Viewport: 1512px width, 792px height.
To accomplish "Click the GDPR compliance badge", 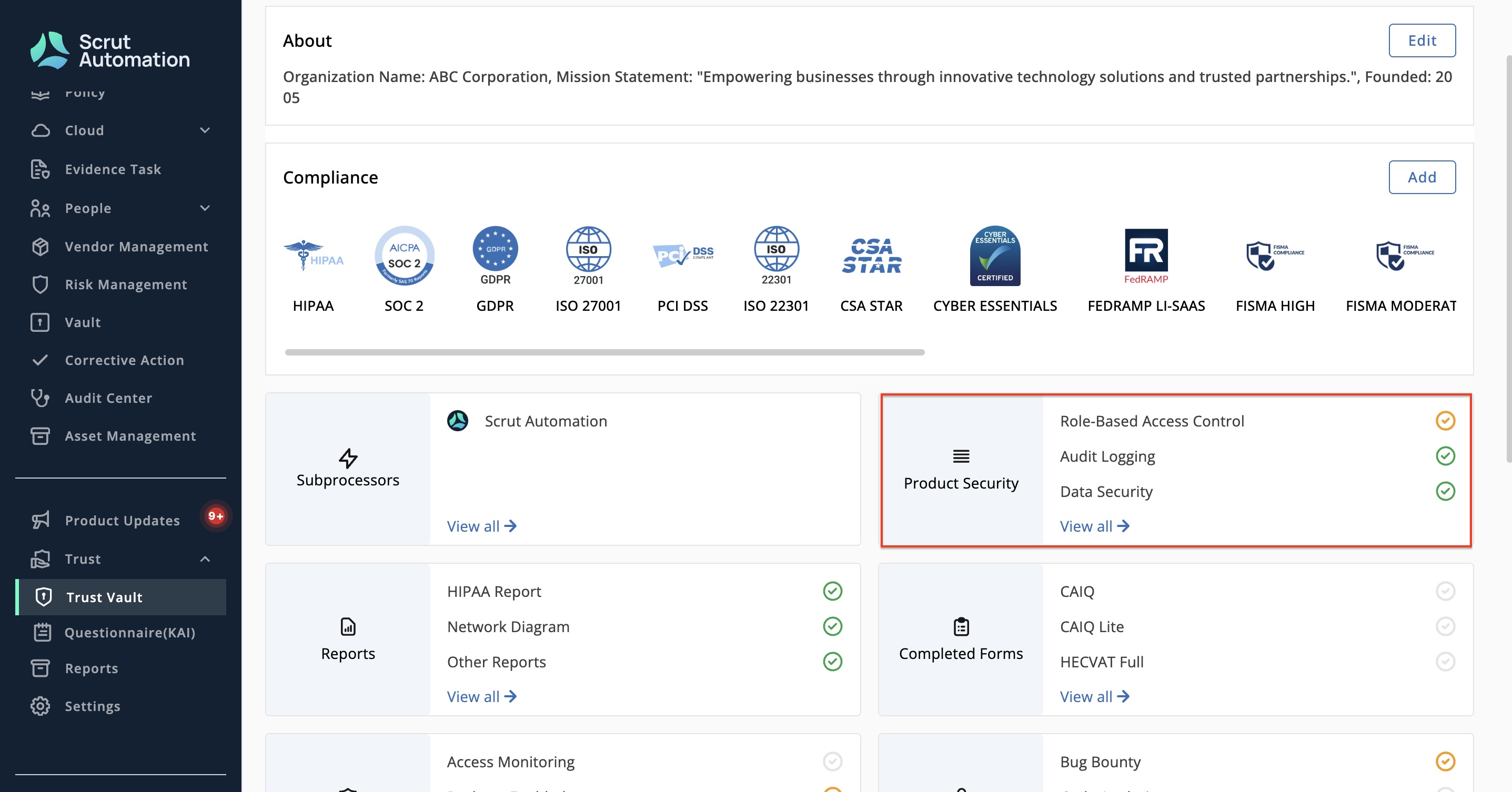I will [x=496, y=256].
